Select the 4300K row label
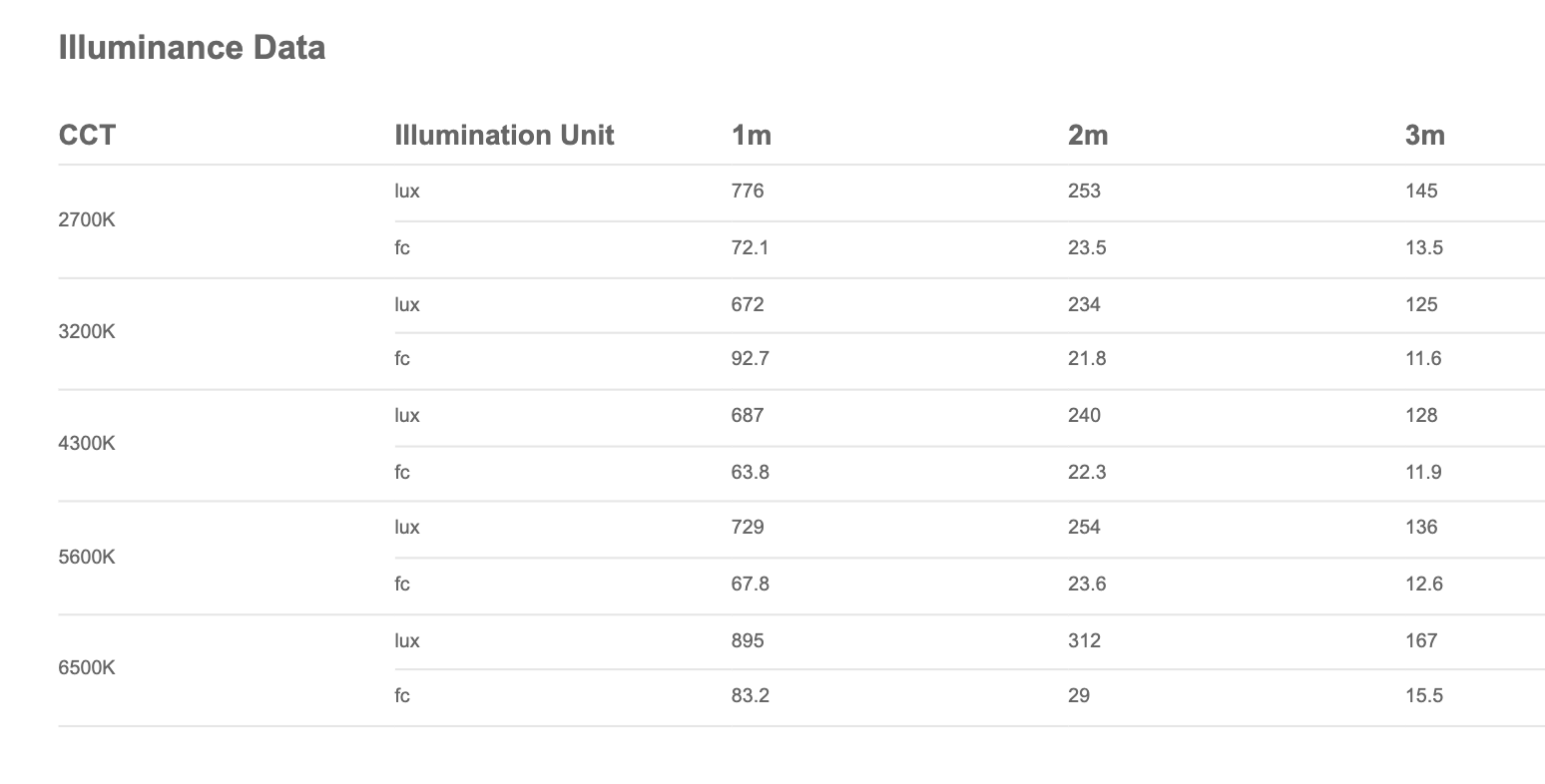Screen dimensions: 1545x784 [x=87, y=443]
